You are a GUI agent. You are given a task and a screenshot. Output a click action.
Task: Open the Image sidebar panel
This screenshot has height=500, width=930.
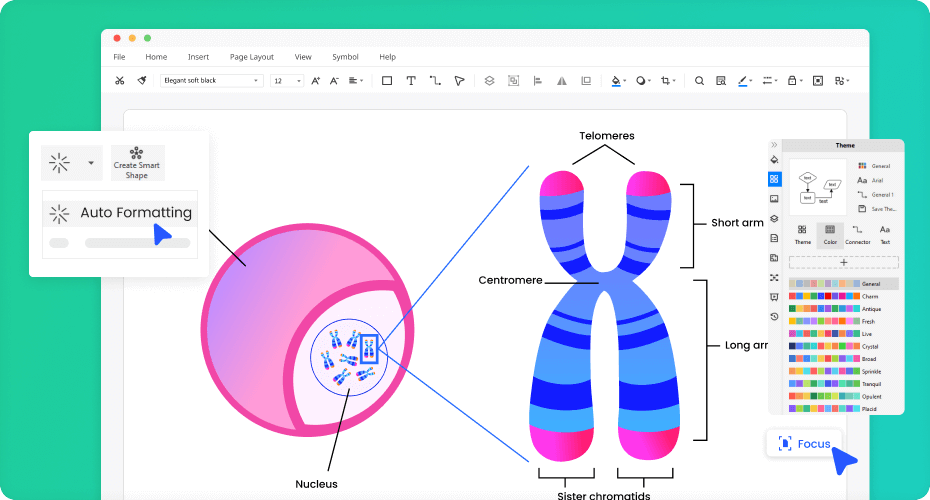[774, 199]
